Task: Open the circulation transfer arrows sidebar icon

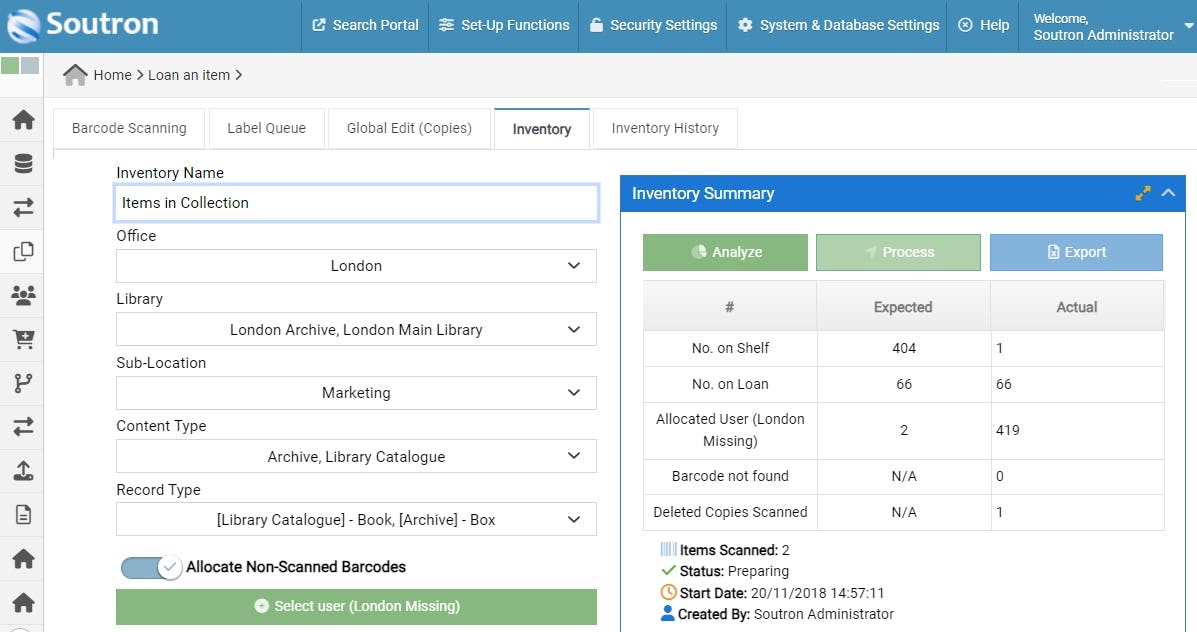Action: coord(22,207)
